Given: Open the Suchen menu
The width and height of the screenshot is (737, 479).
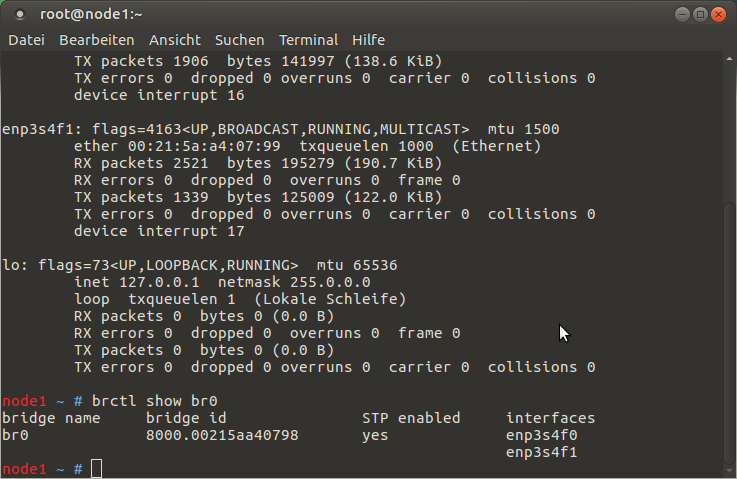Looking at the screenshot, I should pos(240,40).
